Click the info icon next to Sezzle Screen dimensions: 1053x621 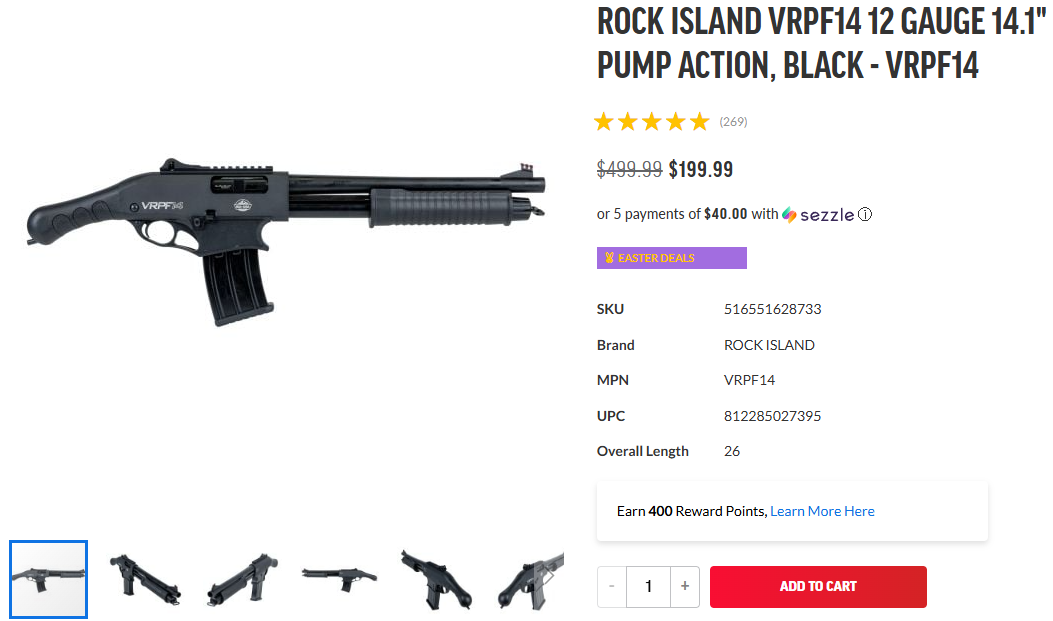click(x=865, y=214)
